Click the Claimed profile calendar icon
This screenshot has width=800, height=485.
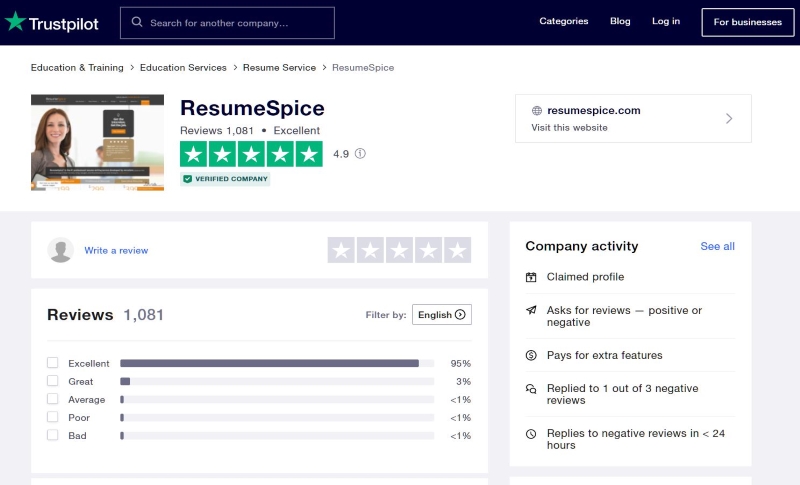[531, 277]
